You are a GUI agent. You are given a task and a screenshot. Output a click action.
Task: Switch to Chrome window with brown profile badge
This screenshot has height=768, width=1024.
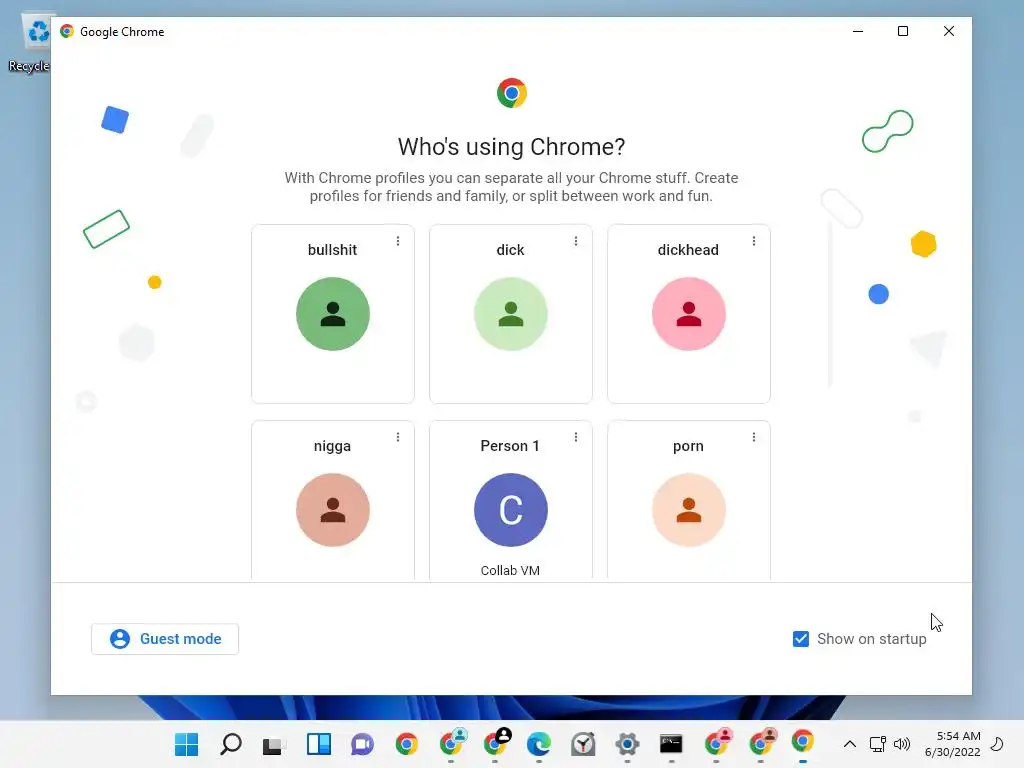point(761,743)
